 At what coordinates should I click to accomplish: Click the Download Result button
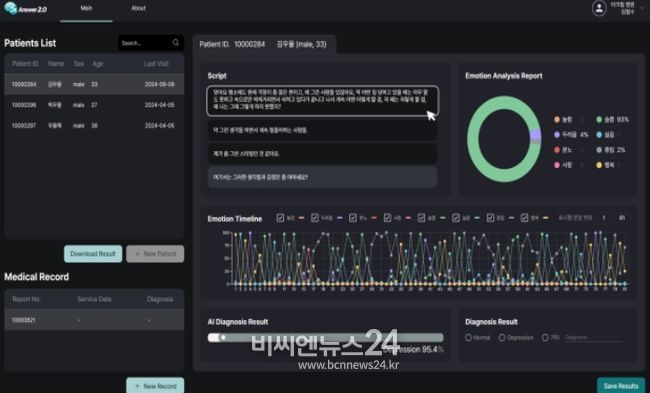(93, 254)
